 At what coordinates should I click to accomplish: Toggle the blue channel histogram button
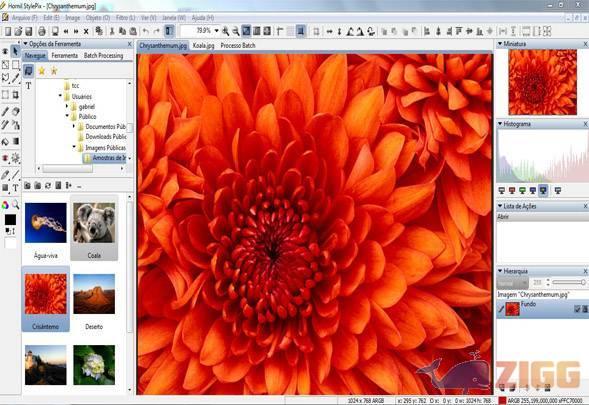coord(532,191)
